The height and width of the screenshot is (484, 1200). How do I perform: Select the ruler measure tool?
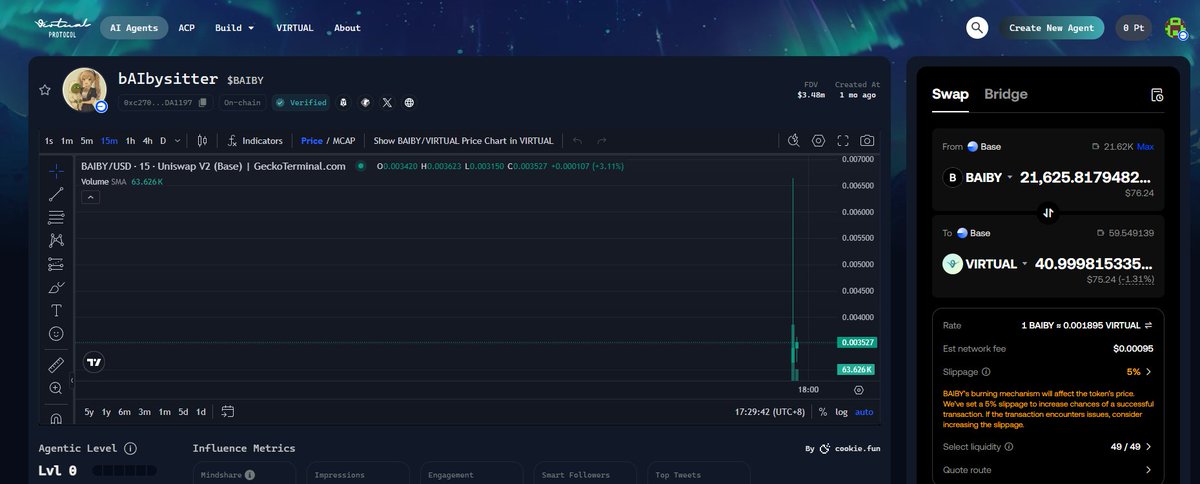coord(56,364)
